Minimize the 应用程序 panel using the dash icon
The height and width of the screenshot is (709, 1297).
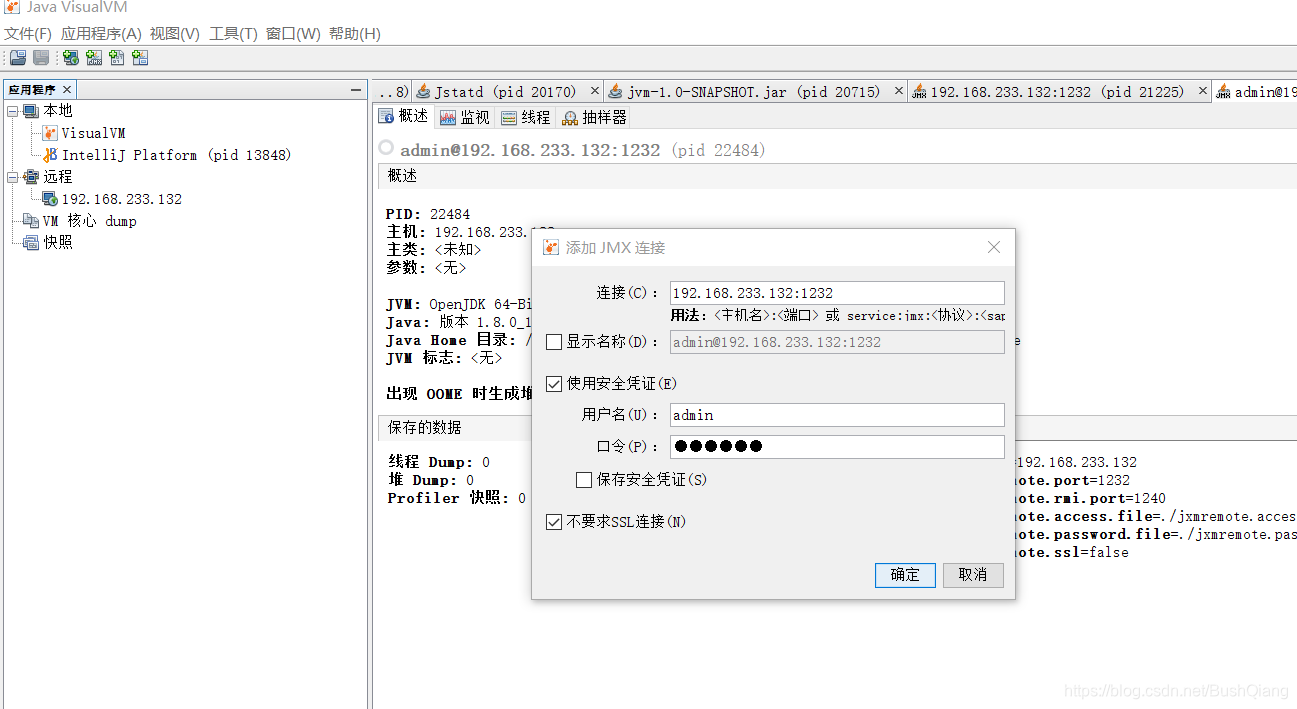(356, 90)
